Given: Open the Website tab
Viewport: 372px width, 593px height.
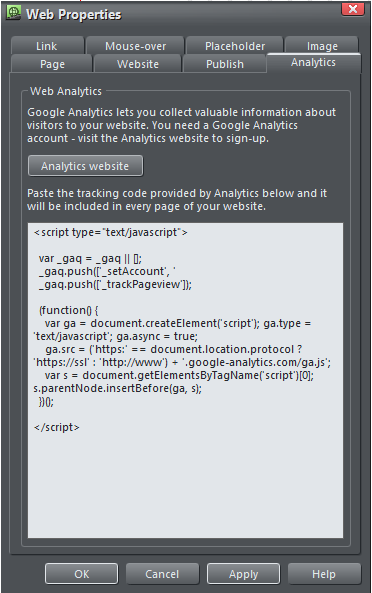Looking at the screenshot, I should click(138, 64).
